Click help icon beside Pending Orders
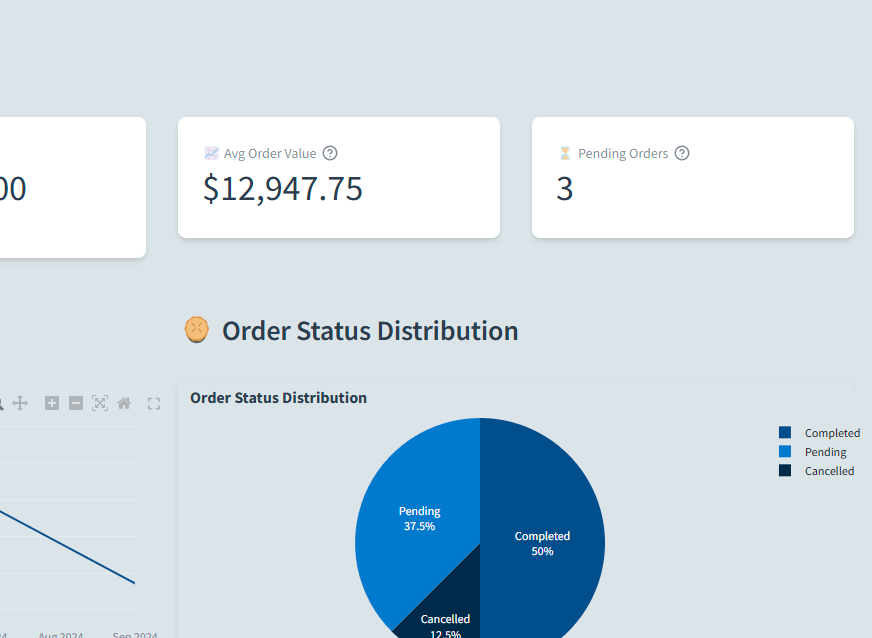Viewport: 872px width, 638px height. coord(682,153)
